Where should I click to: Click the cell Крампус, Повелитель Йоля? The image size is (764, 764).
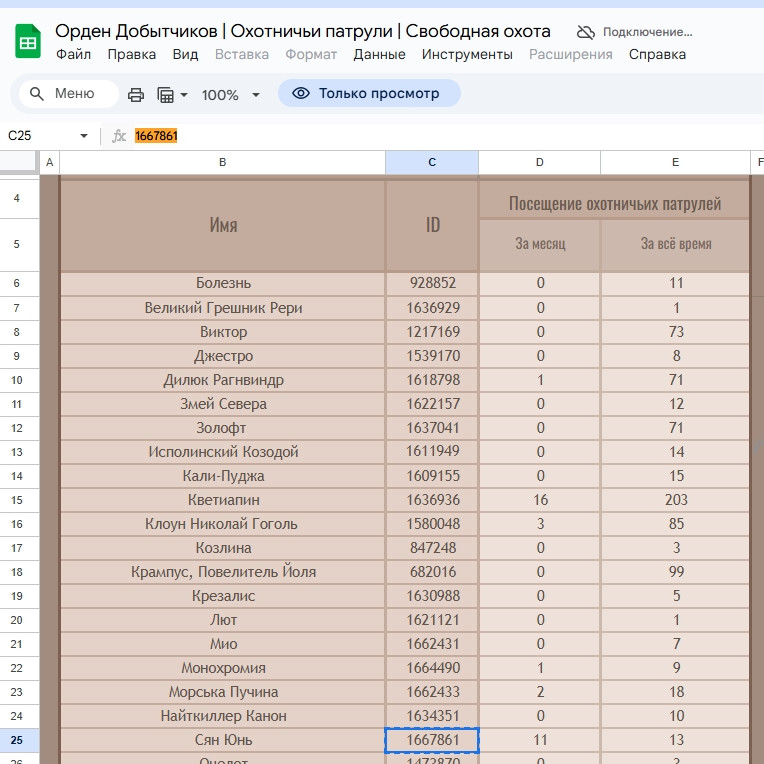coord(223,572)
